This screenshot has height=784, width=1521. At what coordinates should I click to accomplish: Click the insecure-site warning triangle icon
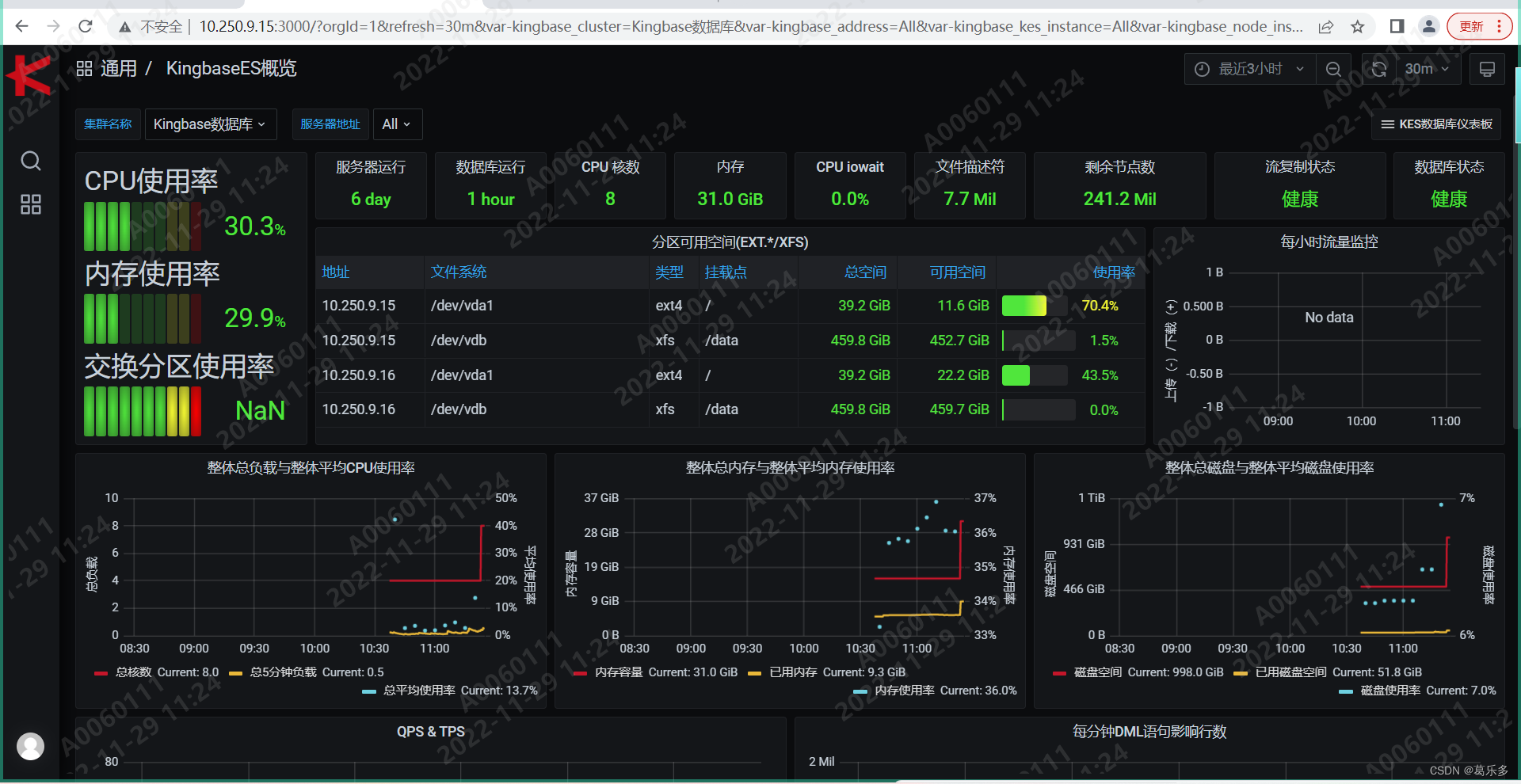[124, 27]
